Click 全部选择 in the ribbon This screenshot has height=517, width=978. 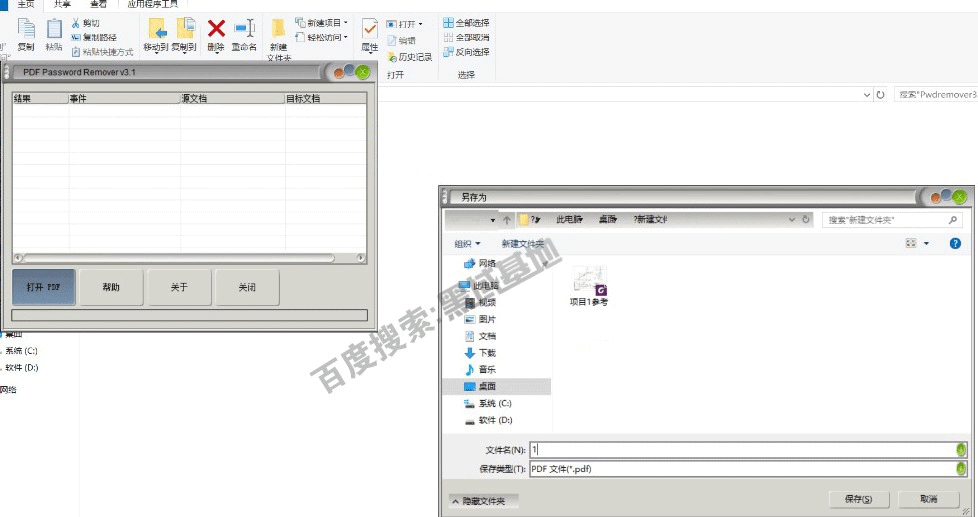[x=466, y=23]
